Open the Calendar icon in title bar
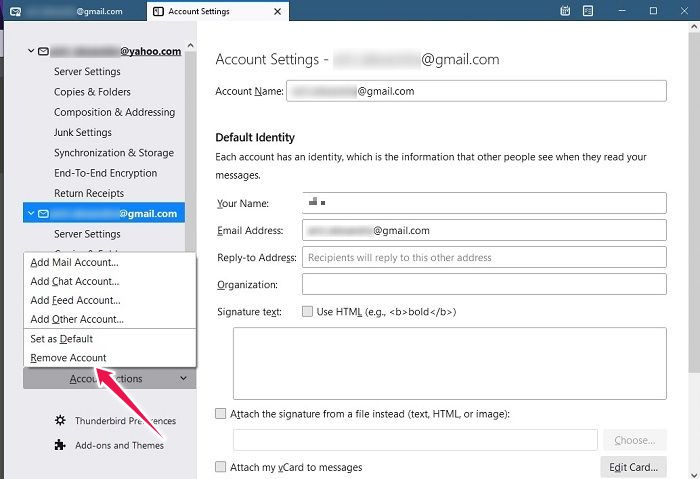 [565, 11]
